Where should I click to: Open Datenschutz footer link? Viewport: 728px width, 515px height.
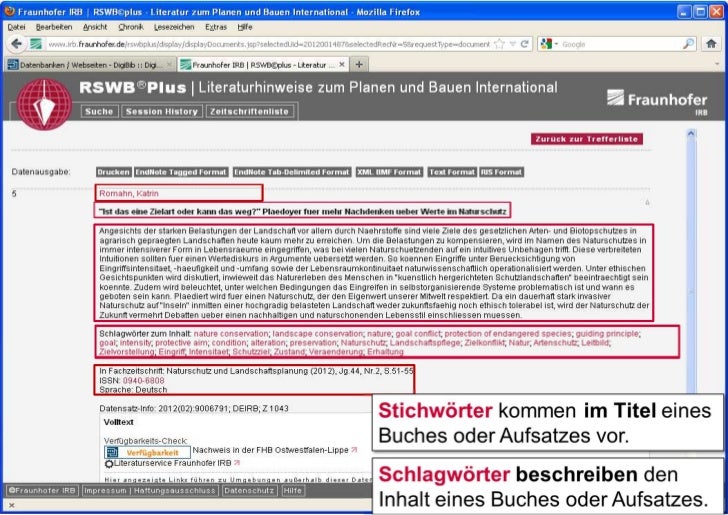[x=249, y=490]
